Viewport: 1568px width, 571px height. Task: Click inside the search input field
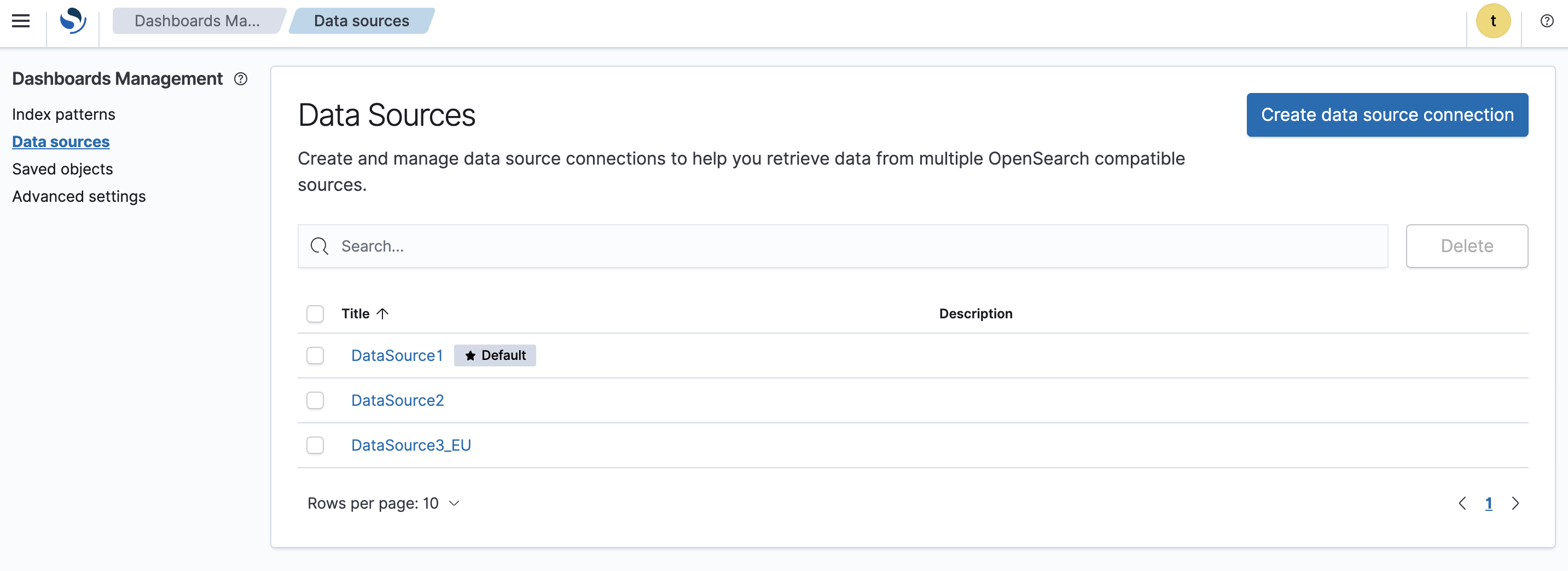pos(548,246)
